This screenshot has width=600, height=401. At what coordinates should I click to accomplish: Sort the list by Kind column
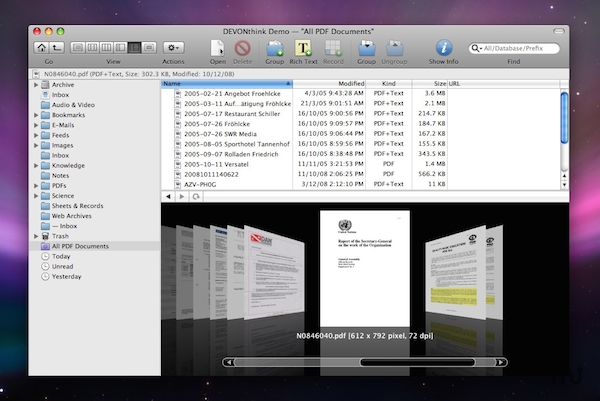390,83
